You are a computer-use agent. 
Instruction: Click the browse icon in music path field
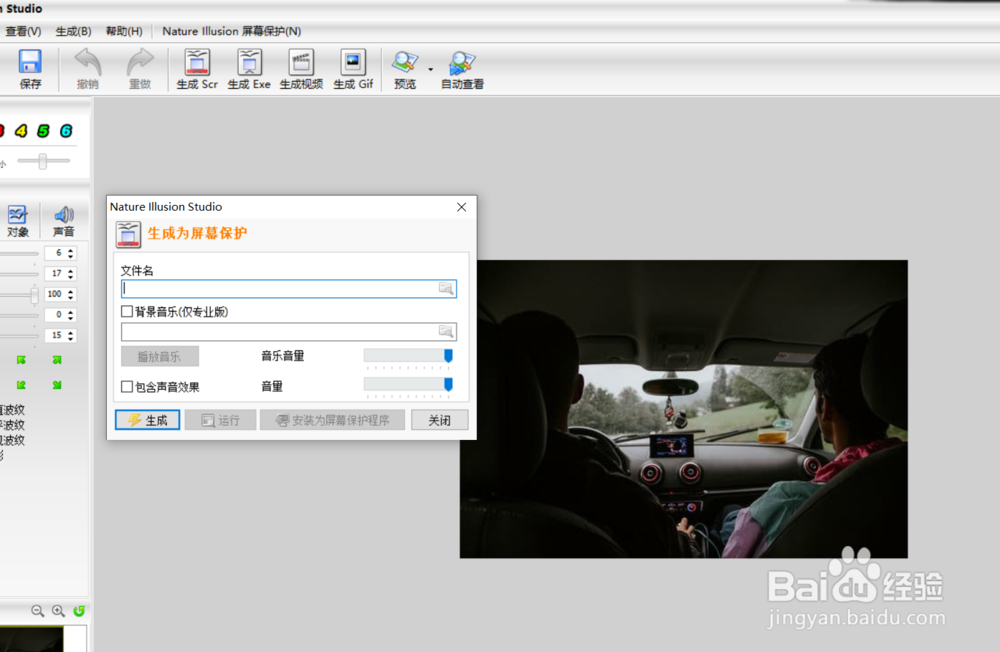click(446, 331)
